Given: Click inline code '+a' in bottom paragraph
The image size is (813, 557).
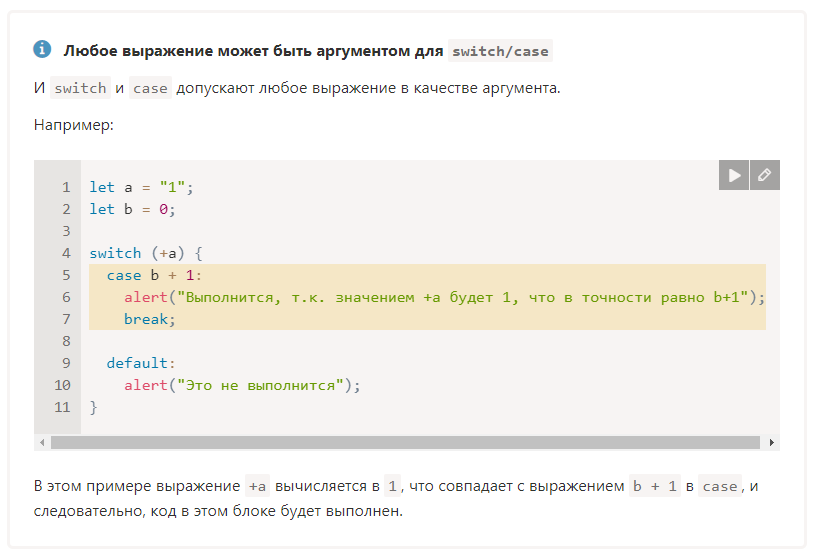Looking at the screenshot, I should point(257,486).
